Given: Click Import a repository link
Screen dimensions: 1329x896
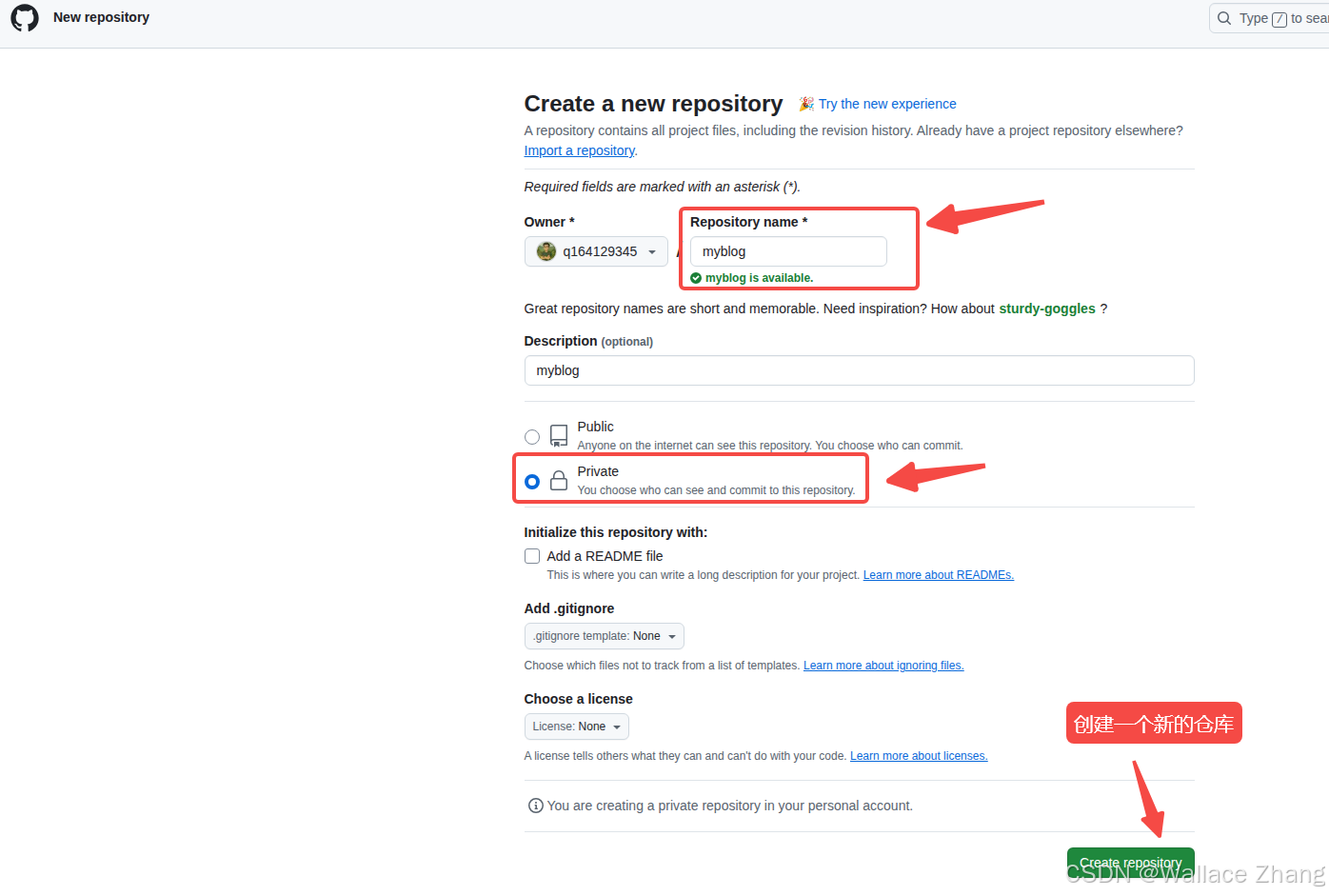Looking at the screenshot, I should coord(579,150).
